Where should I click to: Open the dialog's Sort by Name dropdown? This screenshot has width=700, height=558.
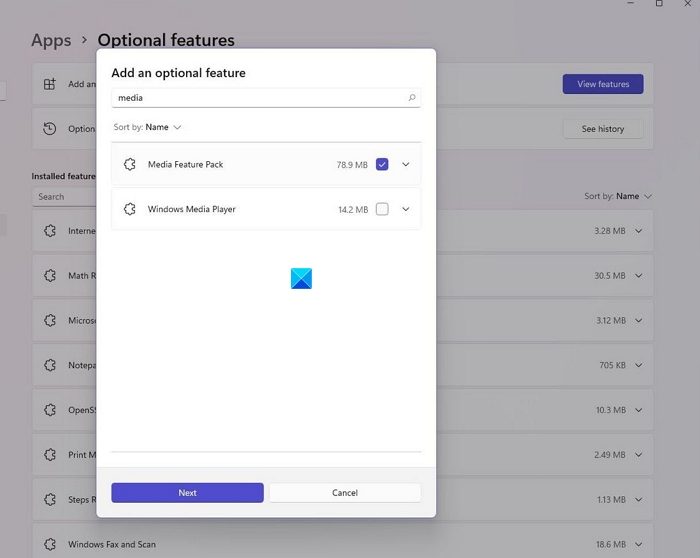(163, 128)
